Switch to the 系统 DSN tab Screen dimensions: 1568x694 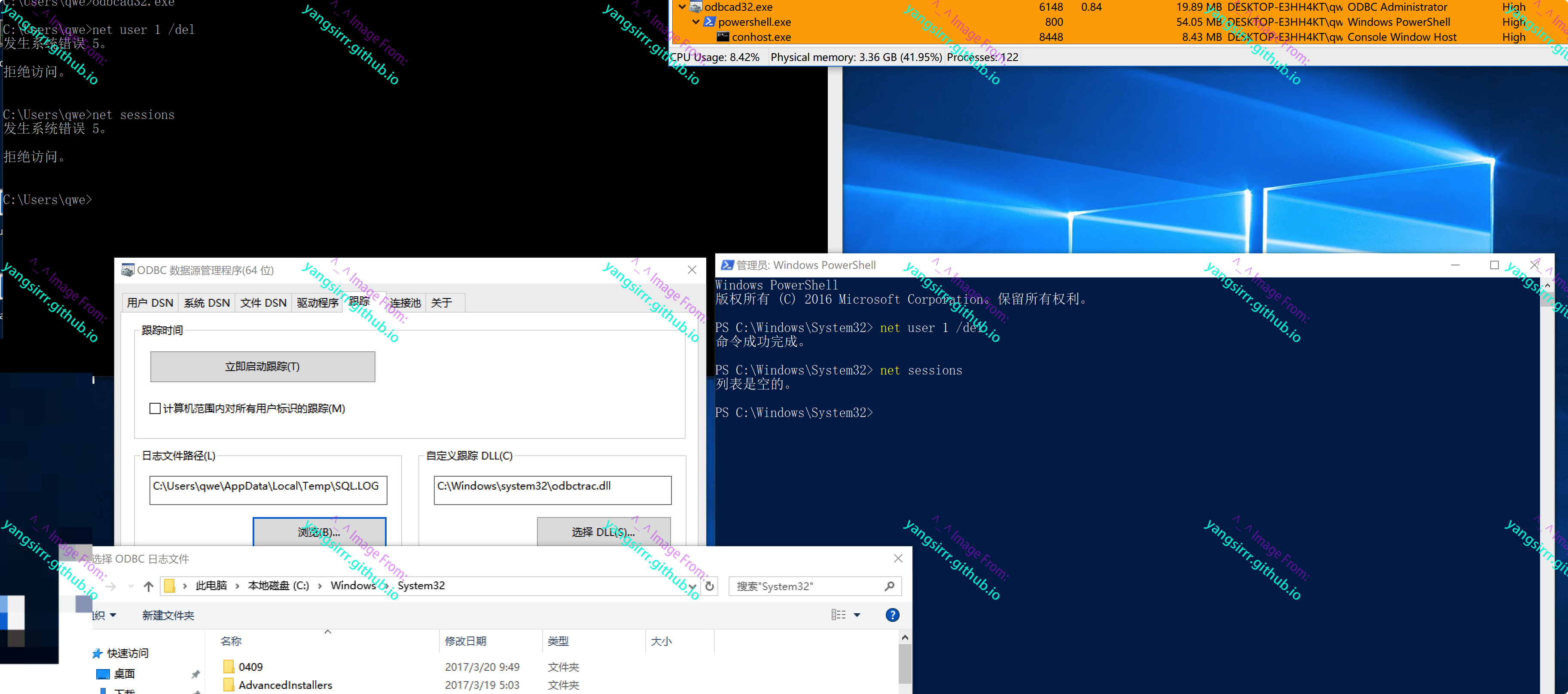coord(206,303)
